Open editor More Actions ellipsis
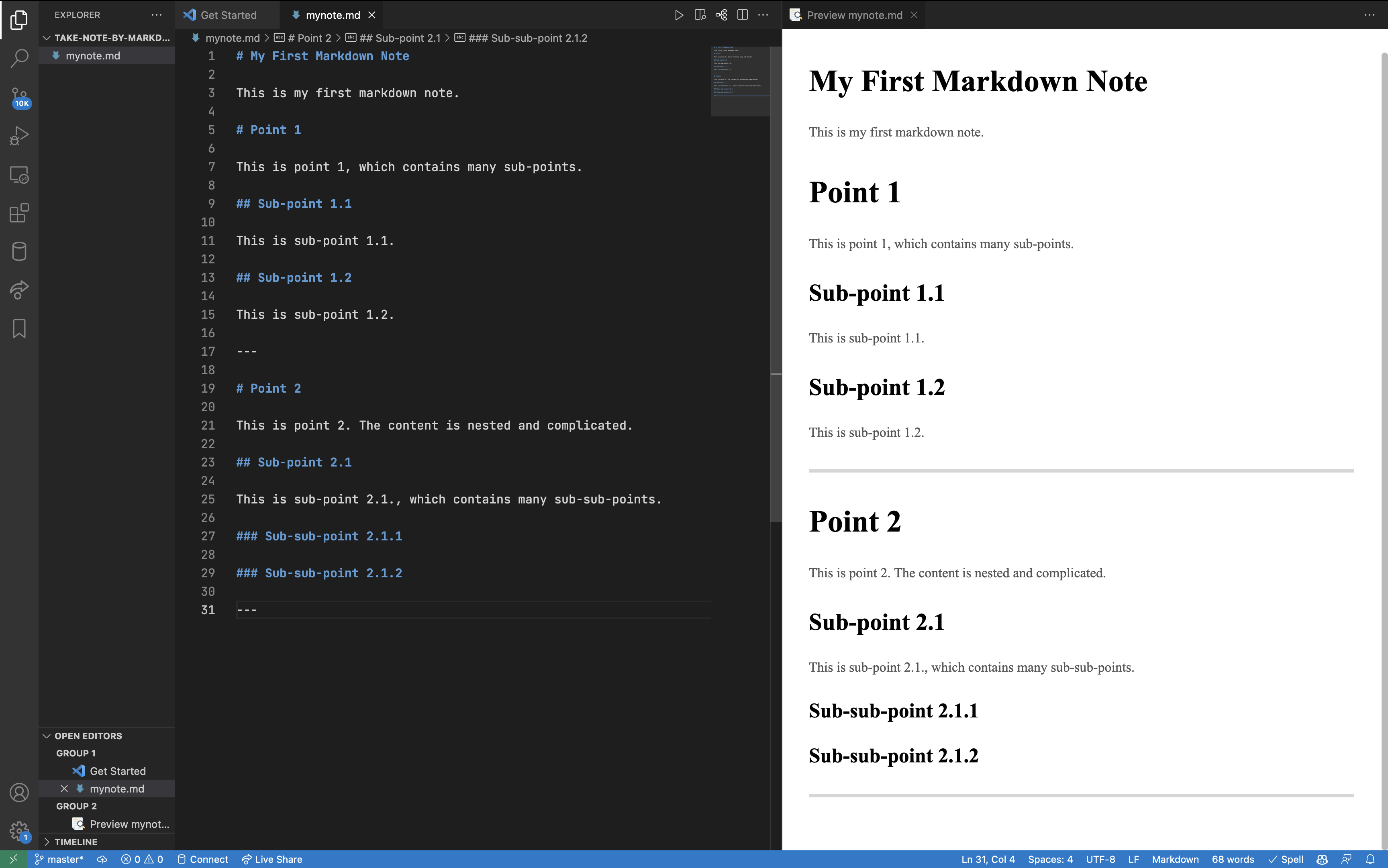The height and width of the screenshot is (868, 1388). pyautogui.click(x=763, y=15)
